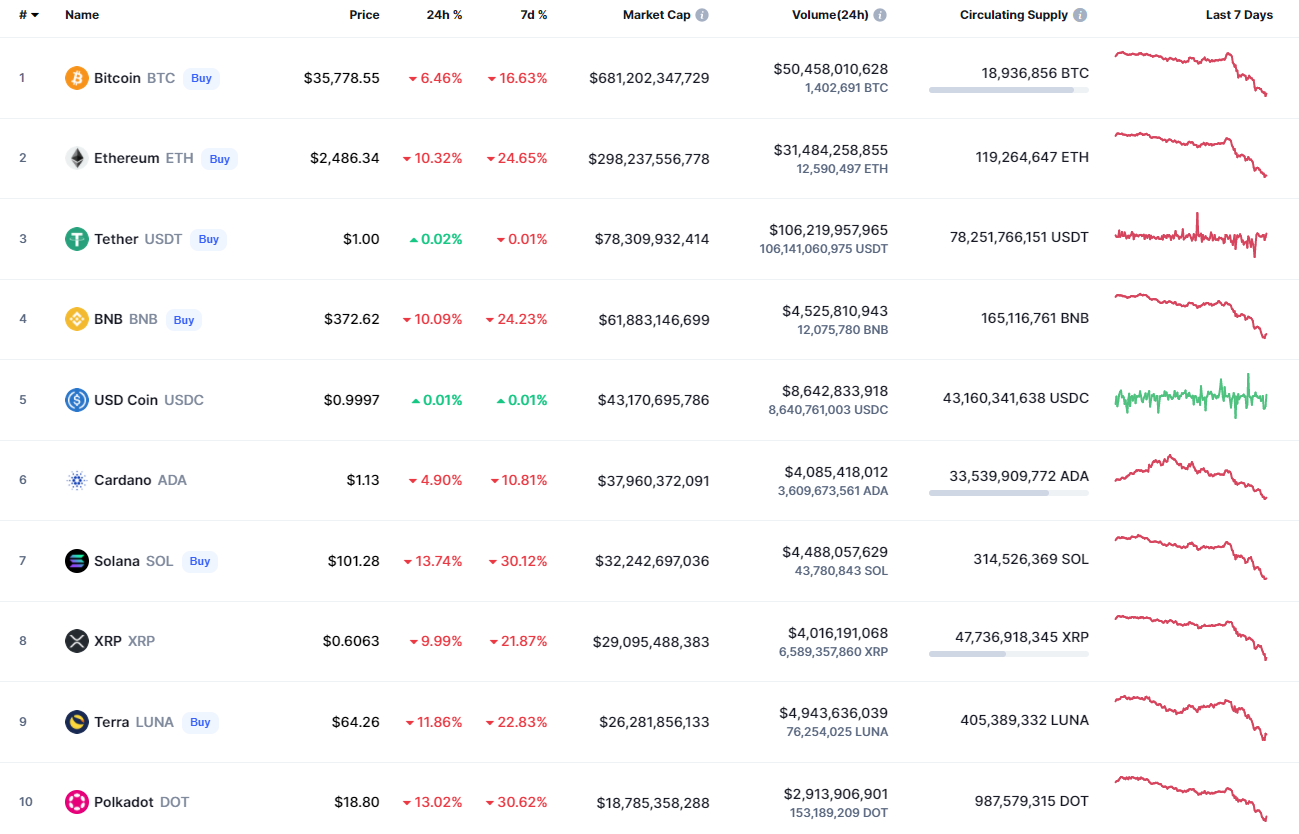Viewport: 1299px width, 834px height.
Task: Click the Tether logo icon
Action: tap(77, 239)
